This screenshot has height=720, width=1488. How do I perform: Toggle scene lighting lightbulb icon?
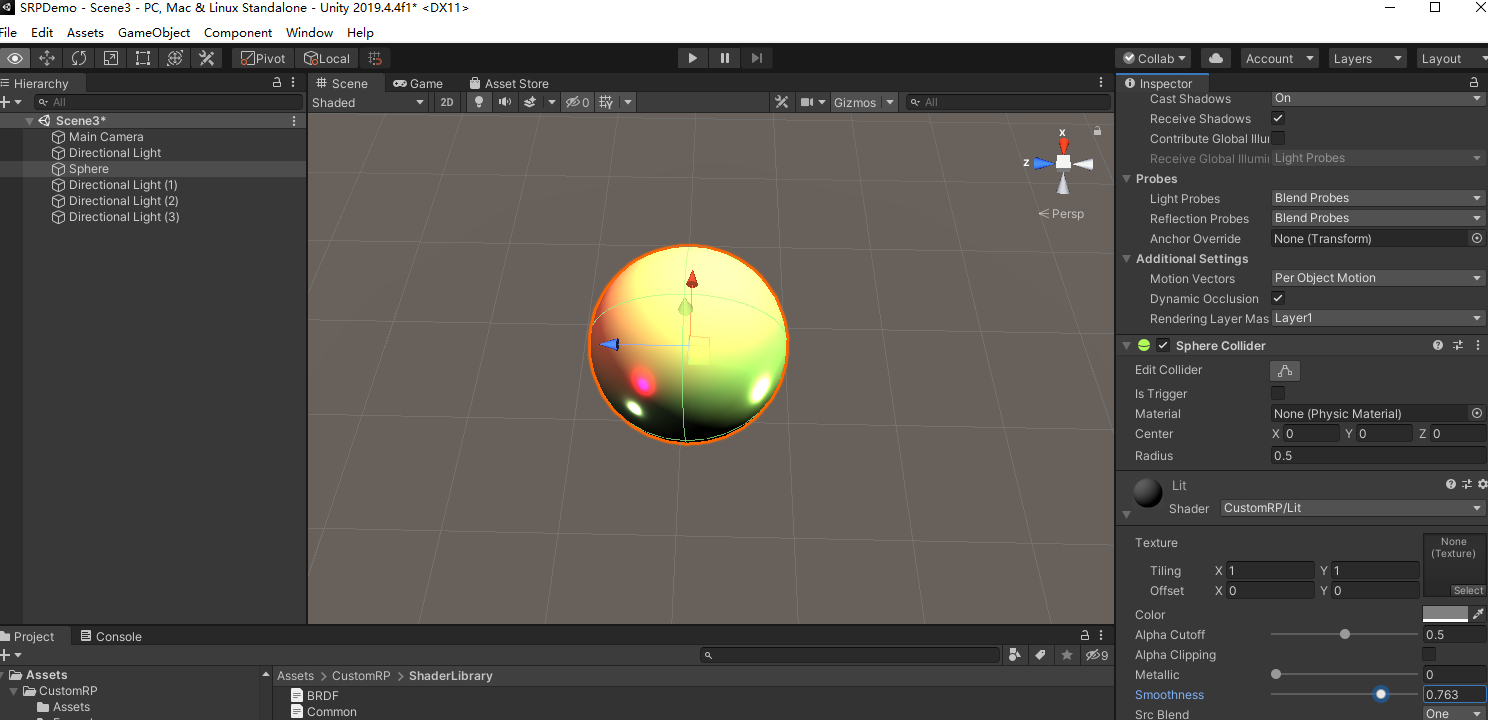[479, 102]
